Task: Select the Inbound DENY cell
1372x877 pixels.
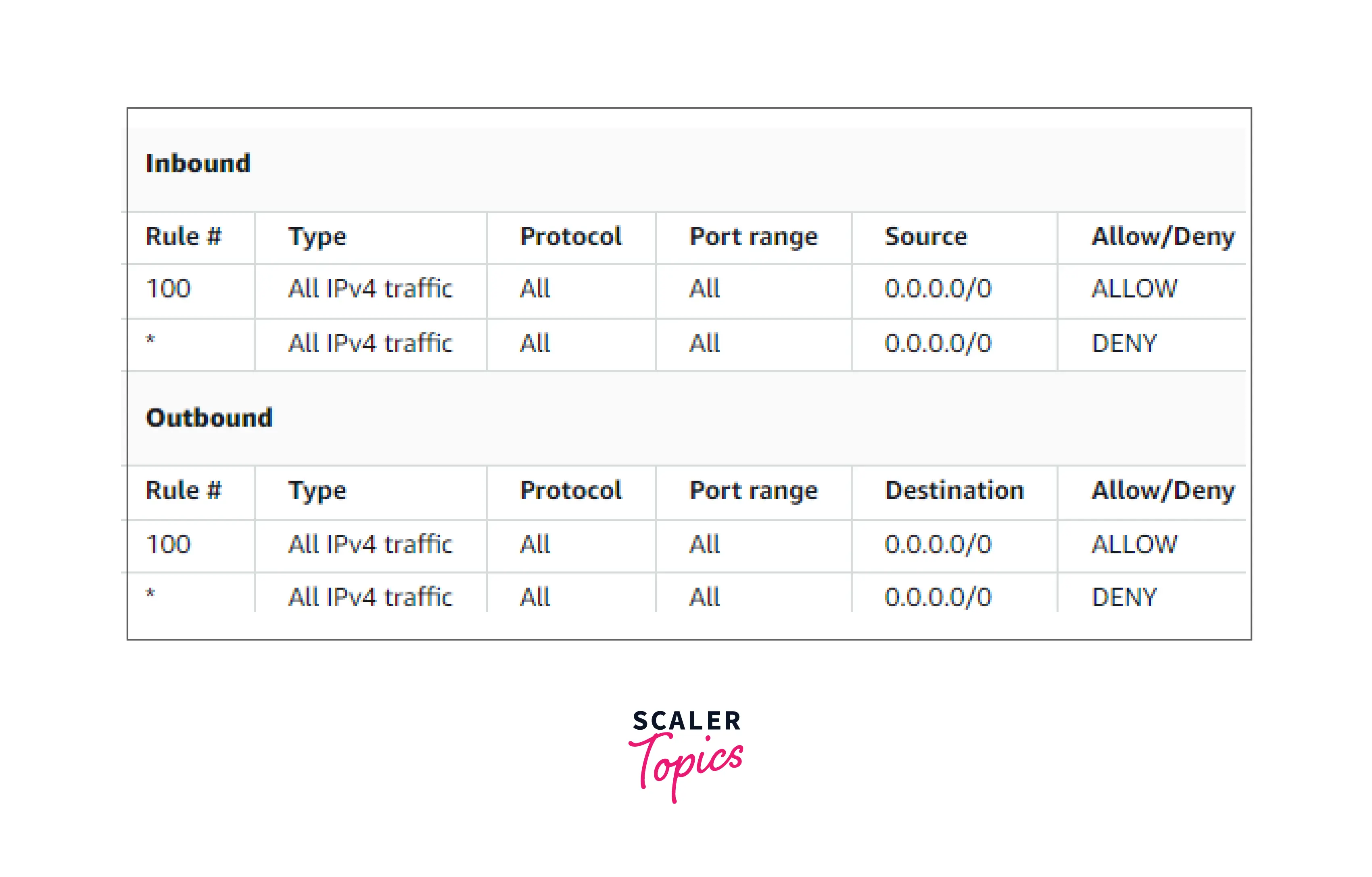Action: (1124, 343)
